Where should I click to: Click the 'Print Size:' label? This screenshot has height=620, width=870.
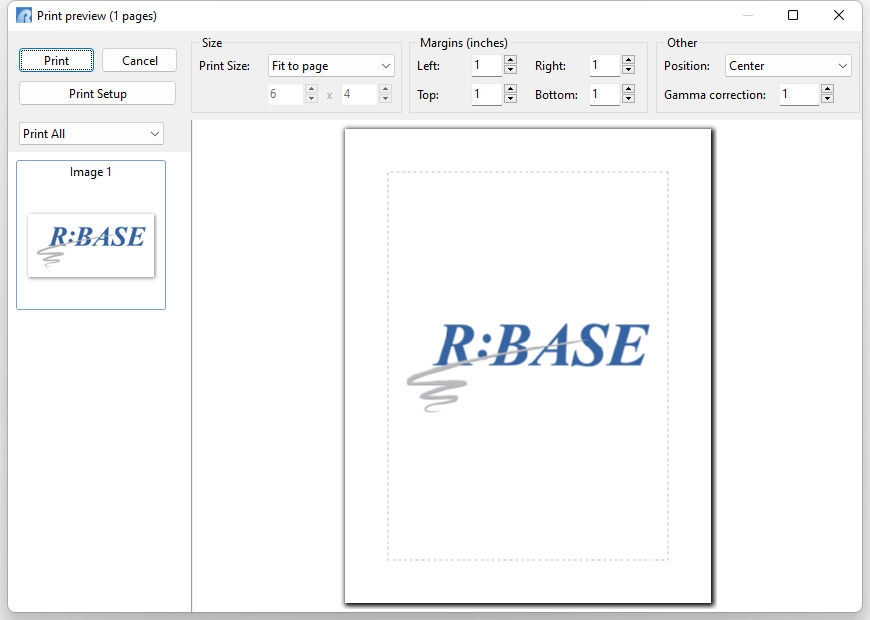[224, 65]
